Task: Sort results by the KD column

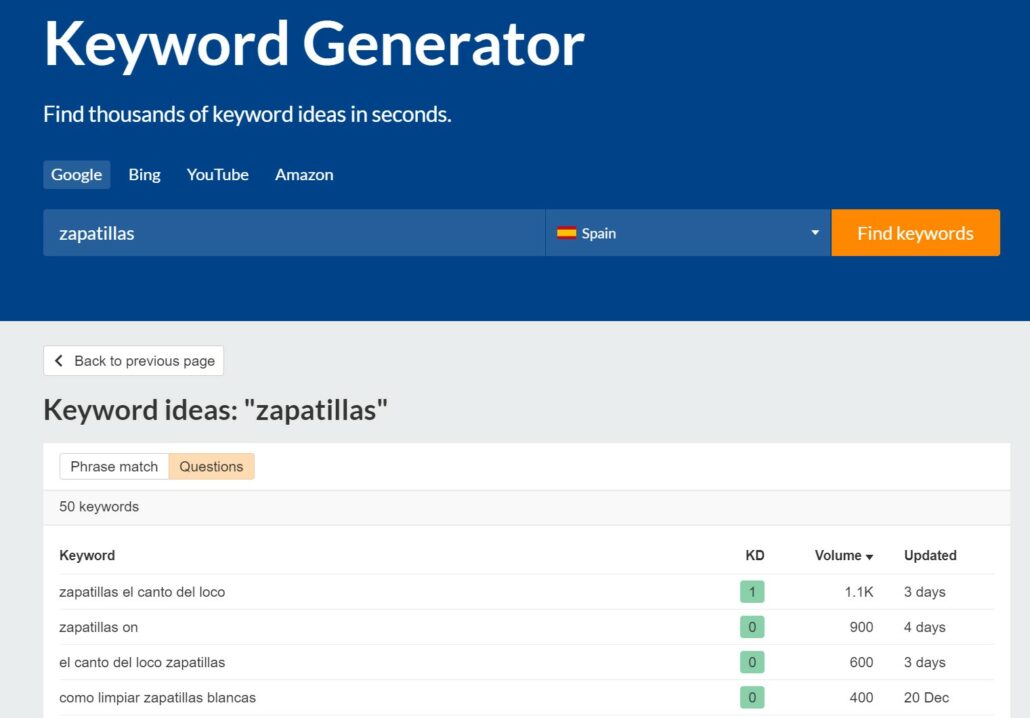Action: pyautogui.click(x=754, y=556)
